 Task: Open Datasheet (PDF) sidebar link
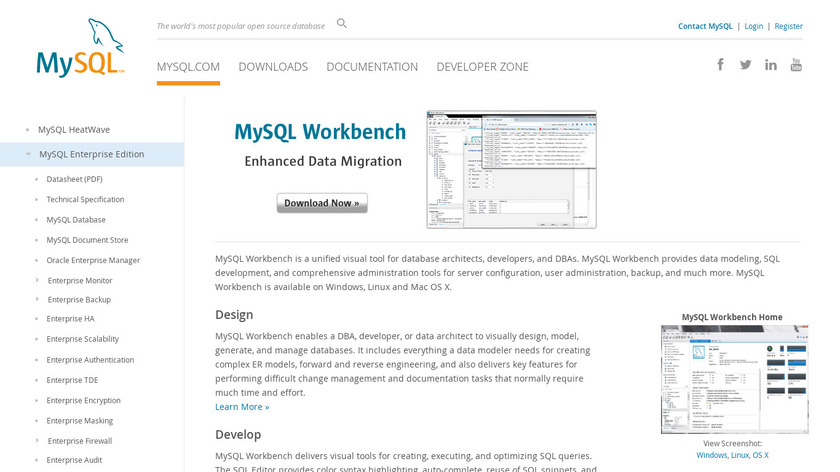pos(74,179)
